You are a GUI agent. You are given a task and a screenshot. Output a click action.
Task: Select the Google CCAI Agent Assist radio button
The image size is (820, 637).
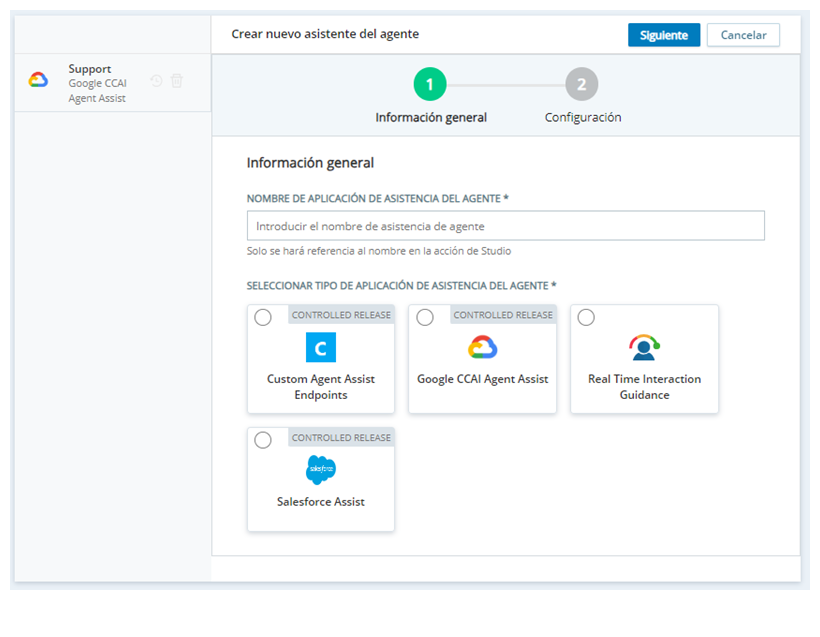[x=425, y=317]
